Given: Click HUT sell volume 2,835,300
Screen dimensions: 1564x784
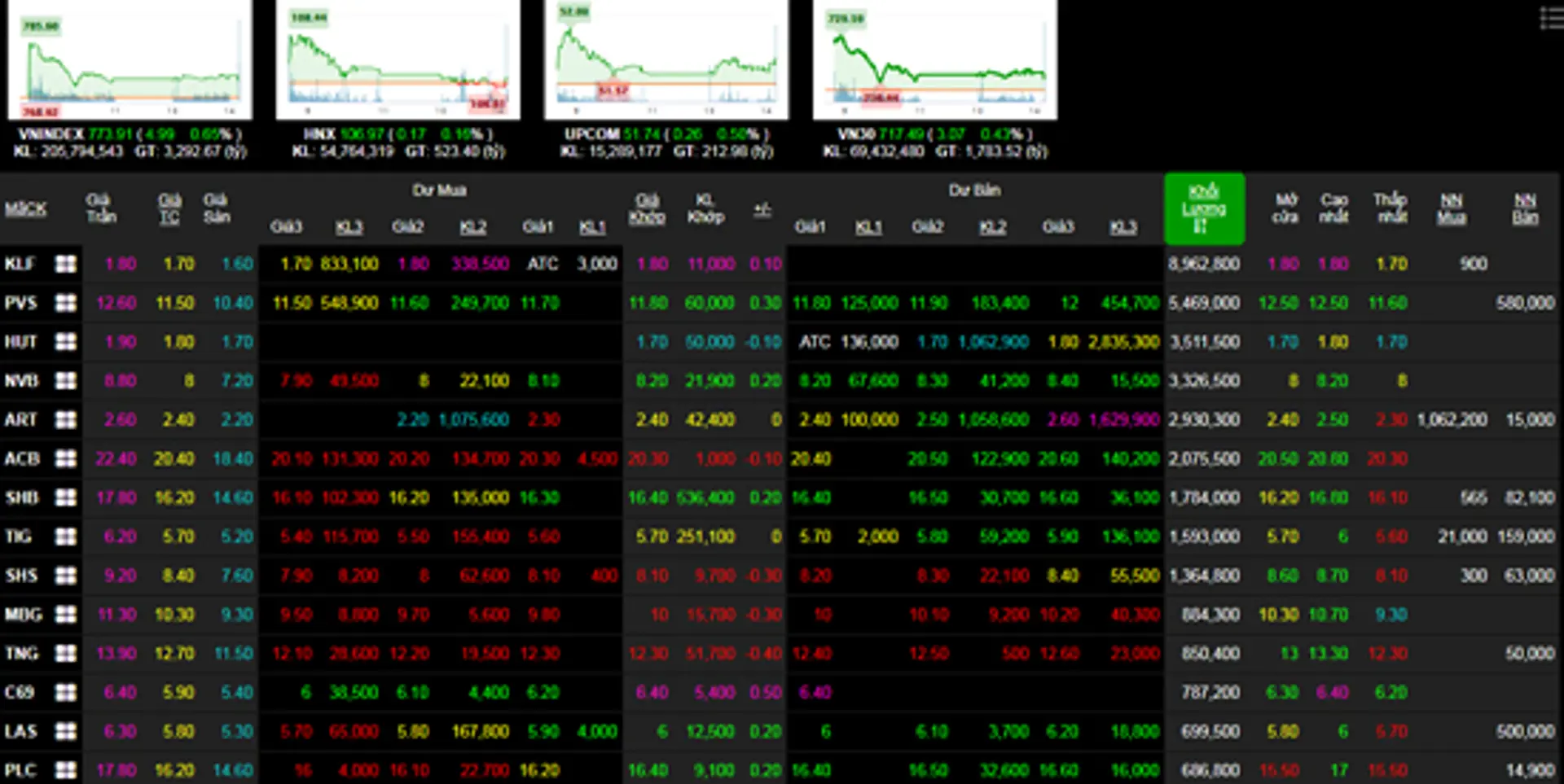Looking at the screenshot, I should (x=1124, y=342).
